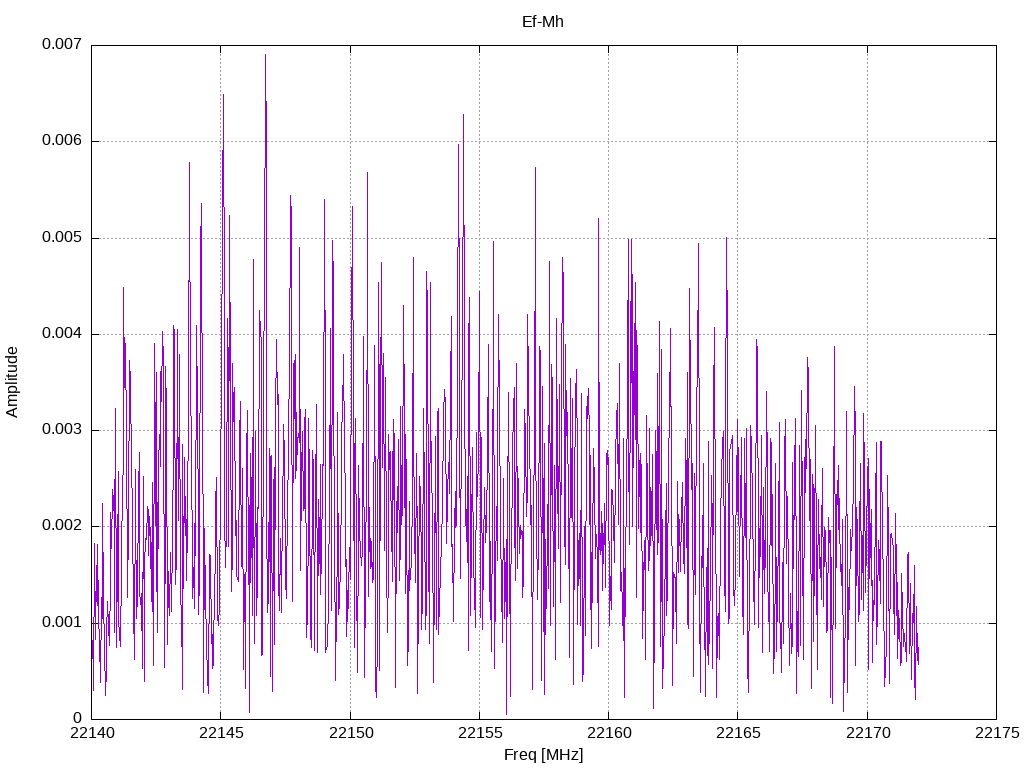This screenshot has height=768, width=1024.
Task: Select y-axis tick label 0.005
Action: pyautogui.click(x=62, y=237)
